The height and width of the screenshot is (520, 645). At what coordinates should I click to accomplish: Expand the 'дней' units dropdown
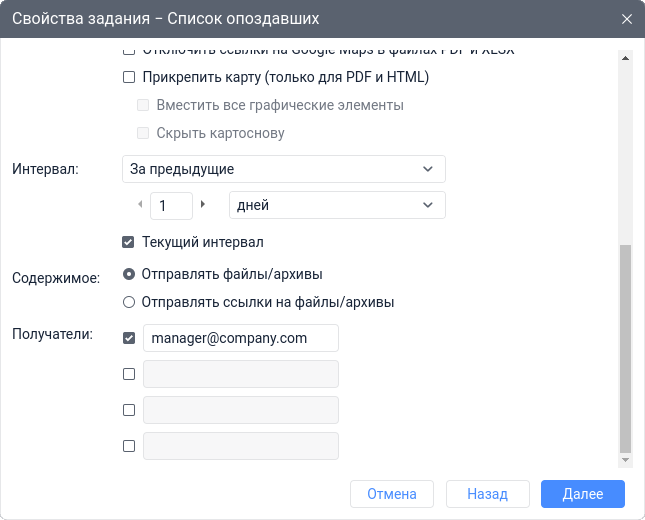coord(337,205)
